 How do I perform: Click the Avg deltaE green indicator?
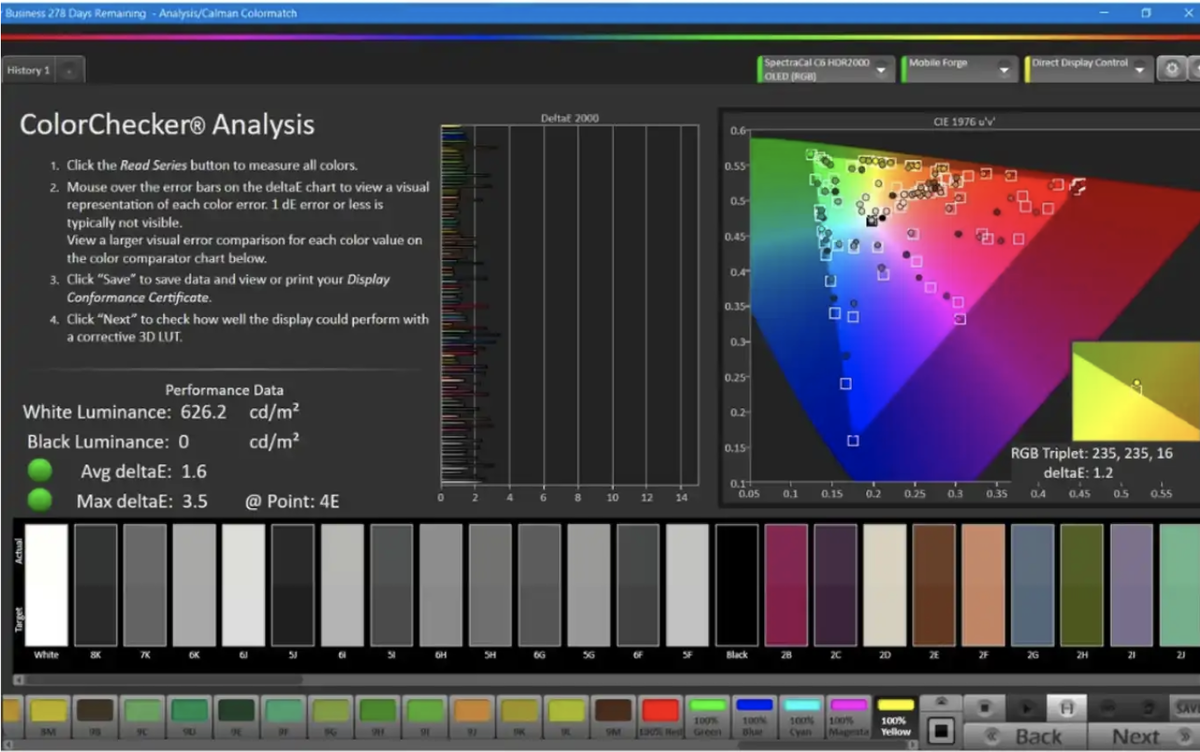coord(40,470)
